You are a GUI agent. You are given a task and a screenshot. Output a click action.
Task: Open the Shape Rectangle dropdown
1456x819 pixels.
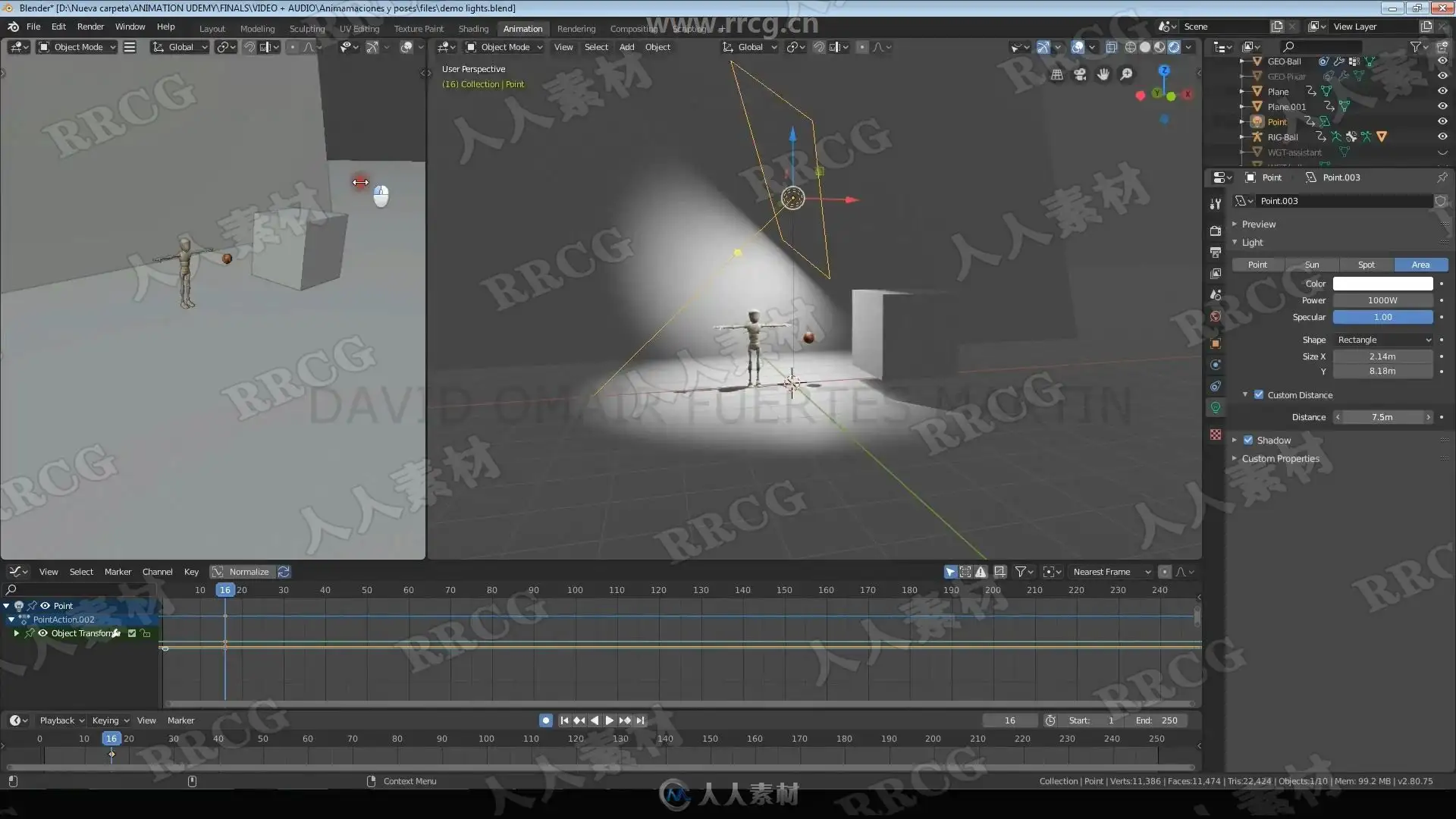1383,340
